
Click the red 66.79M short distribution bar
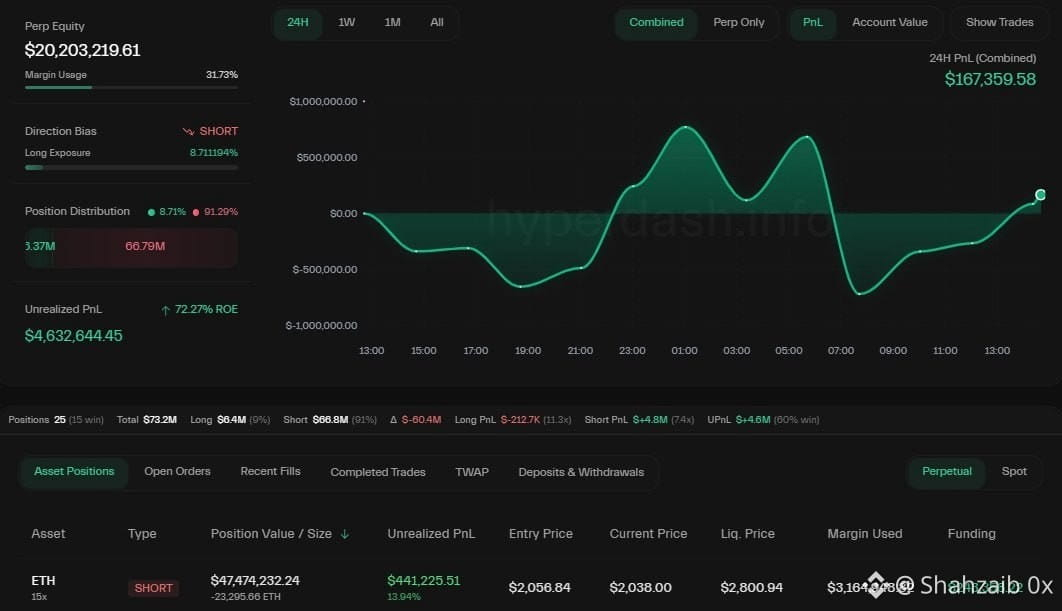(x=145, y=247)
